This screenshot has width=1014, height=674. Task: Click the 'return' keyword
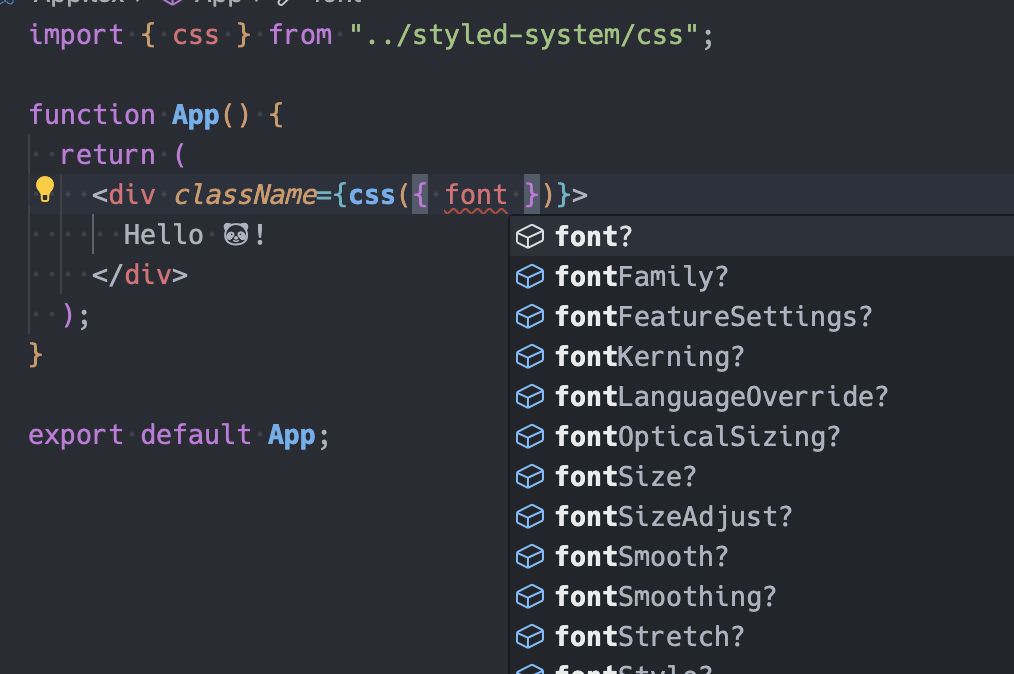(x=107, y=155)
